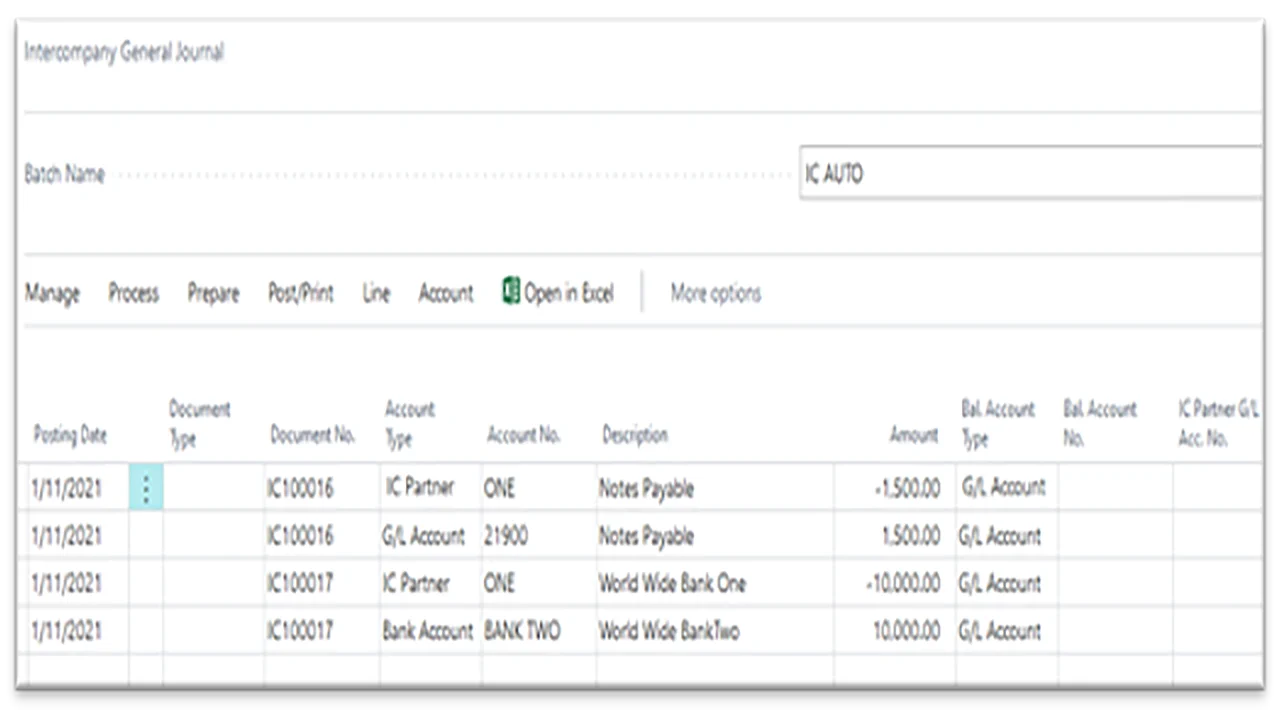Open the Post/Print menu
This screenshot has width=1280, height=720.
pyautogui.click(x=301, y=294)
